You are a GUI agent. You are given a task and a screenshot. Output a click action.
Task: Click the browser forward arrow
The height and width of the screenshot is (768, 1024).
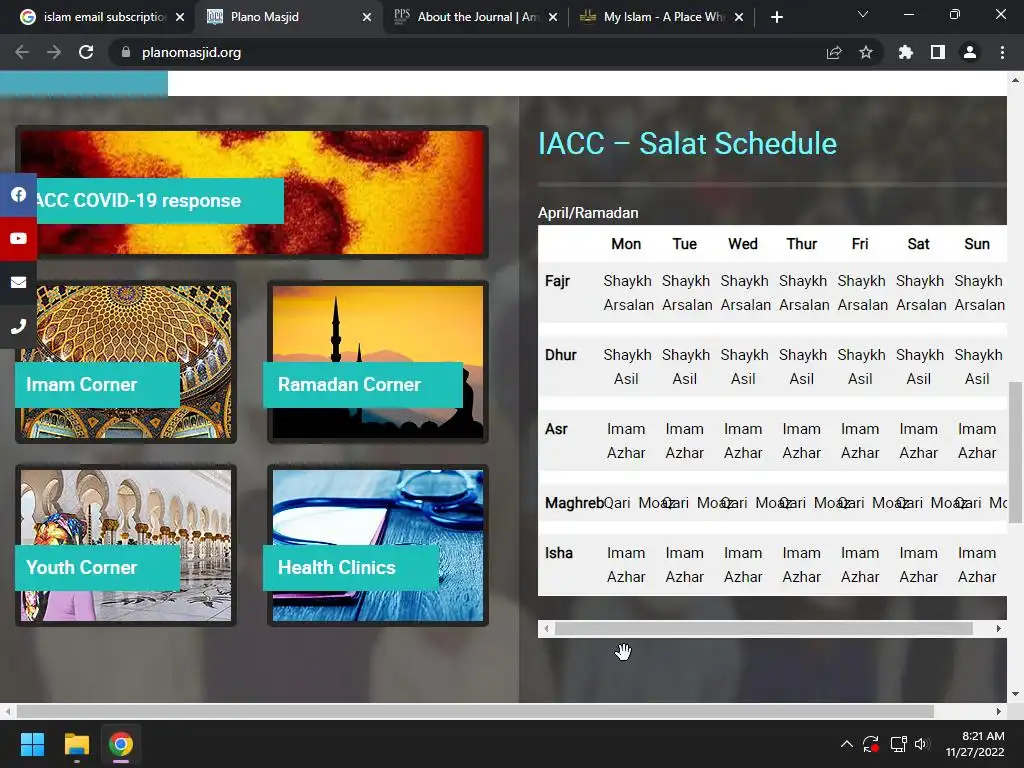pyautogui.click(x=54, y=52)
